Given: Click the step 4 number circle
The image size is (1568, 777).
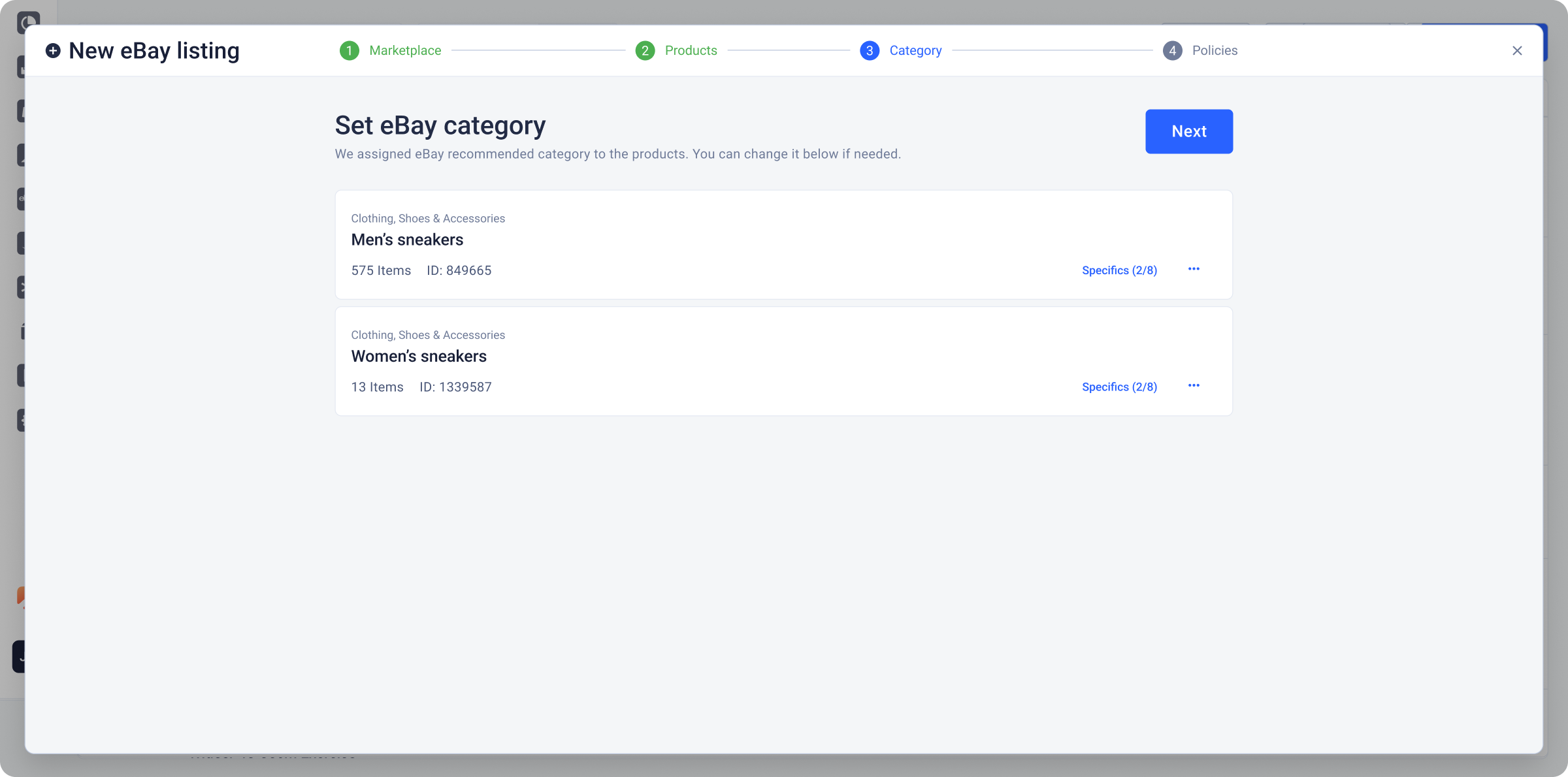Looking at the screenshot, I should click(x=1173, y=51).
